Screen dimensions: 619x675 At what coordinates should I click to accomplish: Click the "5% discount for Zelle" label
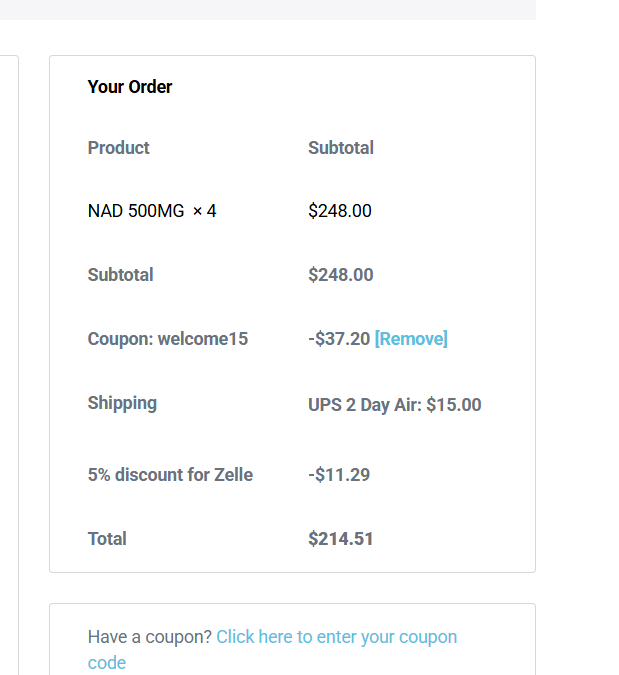170,475
